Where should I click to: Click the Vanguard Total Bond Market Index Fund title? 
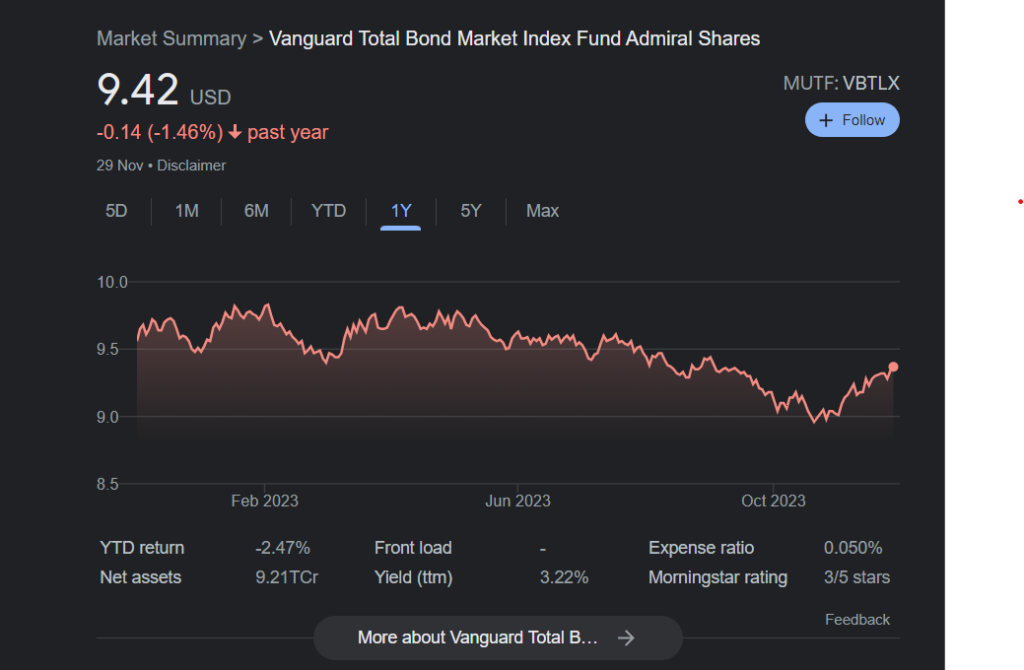515,39
